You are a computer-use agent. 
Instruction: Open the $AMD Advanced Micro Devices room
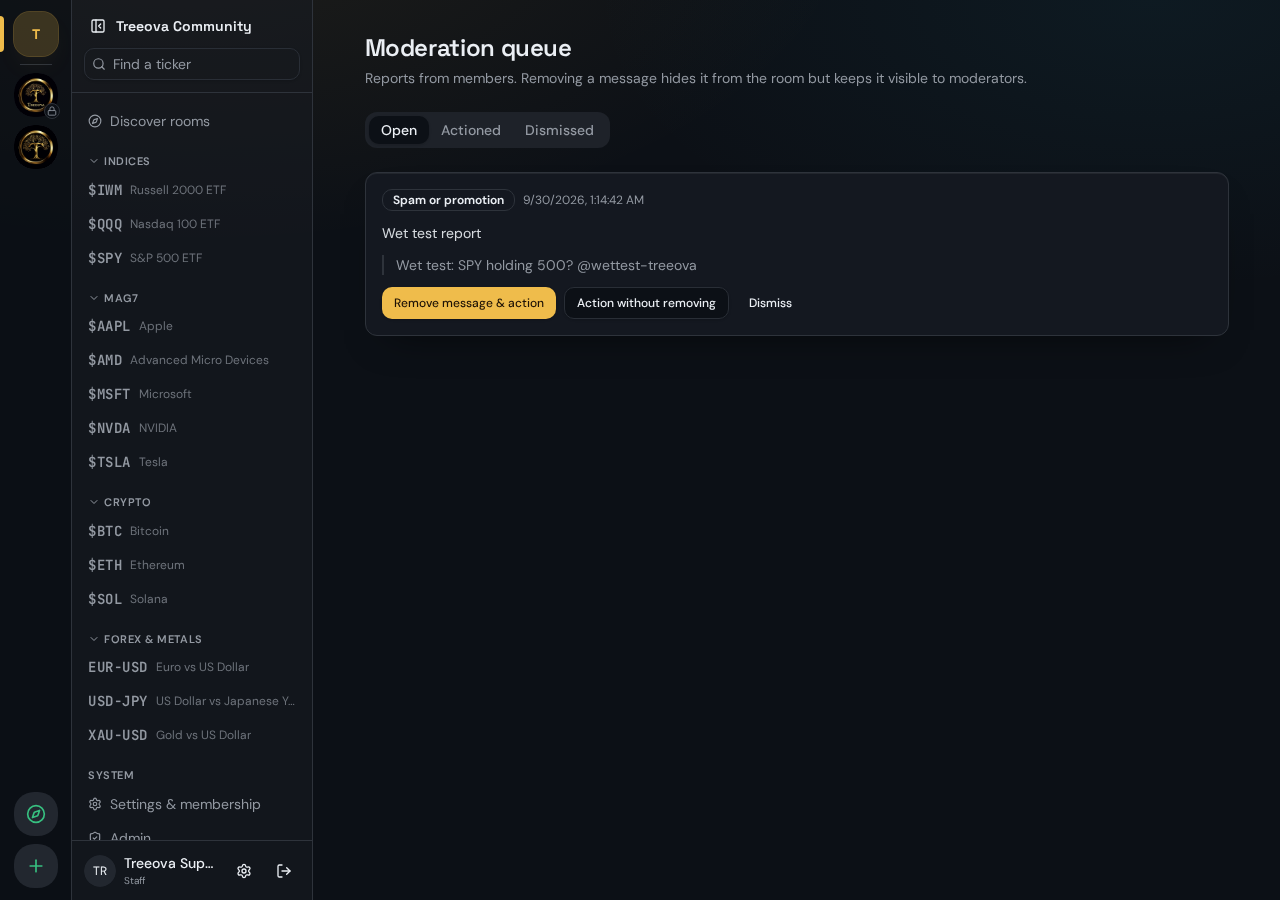pos(192,360)
